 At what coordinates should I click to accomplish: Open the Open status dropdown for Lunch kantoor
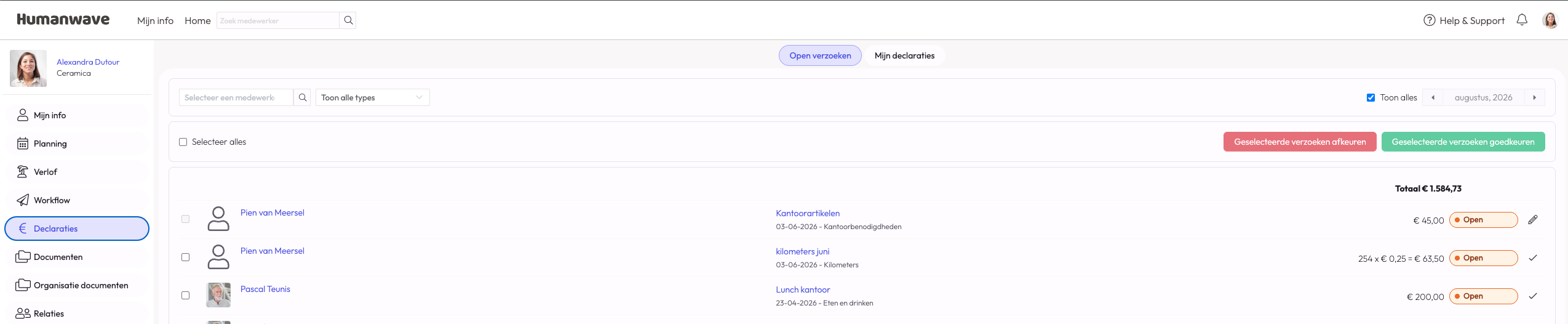pyautogui.click(x=1483, y=296)
